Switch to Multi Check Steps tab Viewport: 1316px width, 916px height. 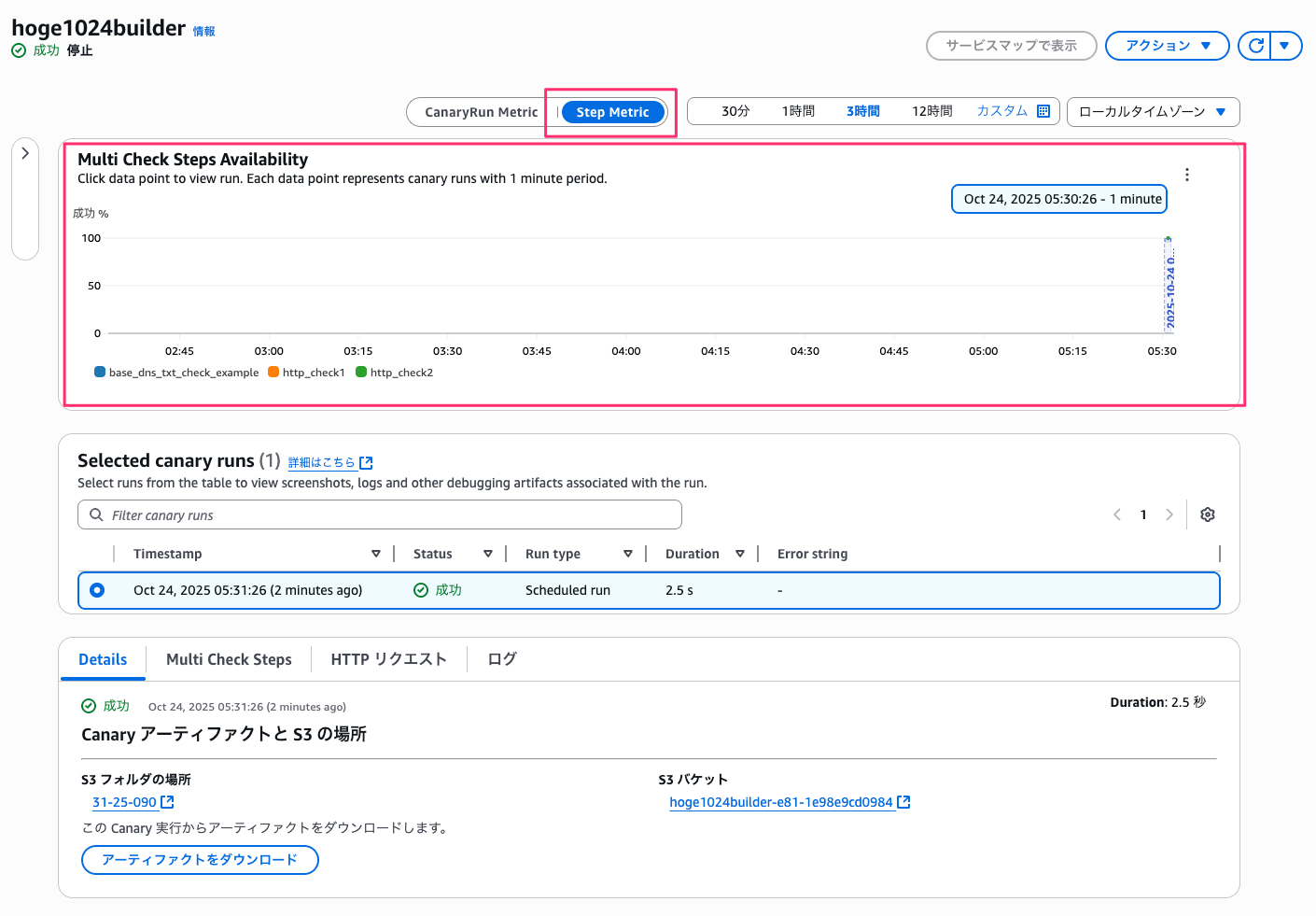click(229, 659)
